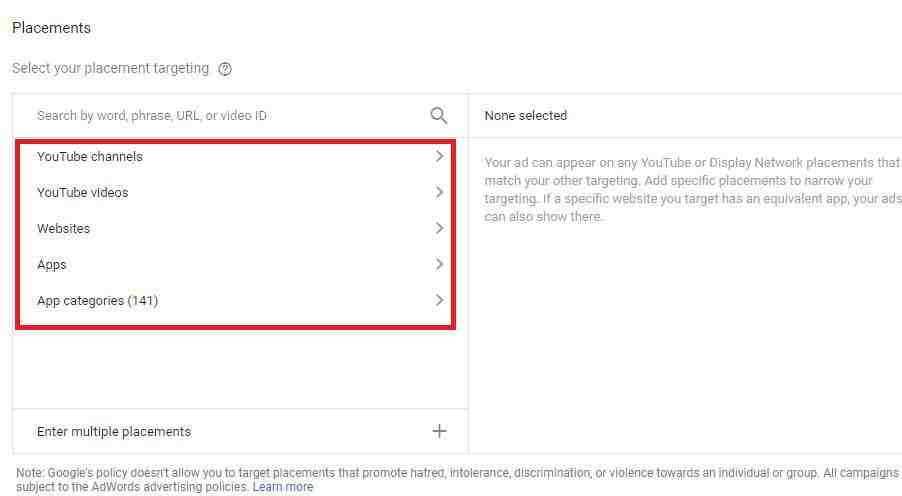The image size is (902, 496).
Task: Select the YouTube channels option label
Action: (x=90, y=156)
